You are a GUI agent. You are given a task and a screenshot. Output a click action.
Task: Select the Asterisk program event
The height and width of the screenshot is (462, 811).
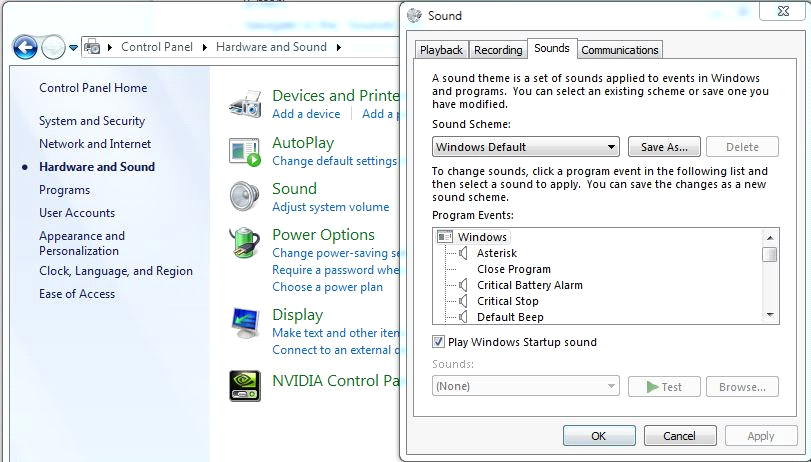coord(497,253)
